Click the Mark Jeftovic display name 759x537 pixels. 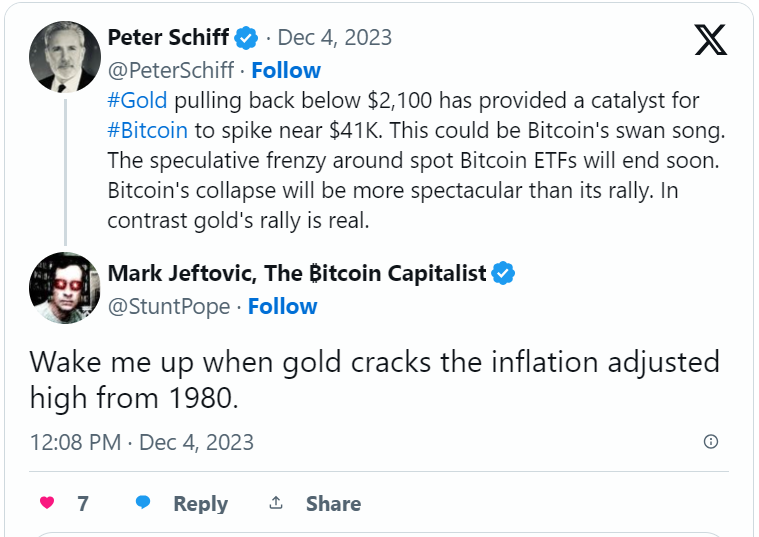tap(297, 274)
